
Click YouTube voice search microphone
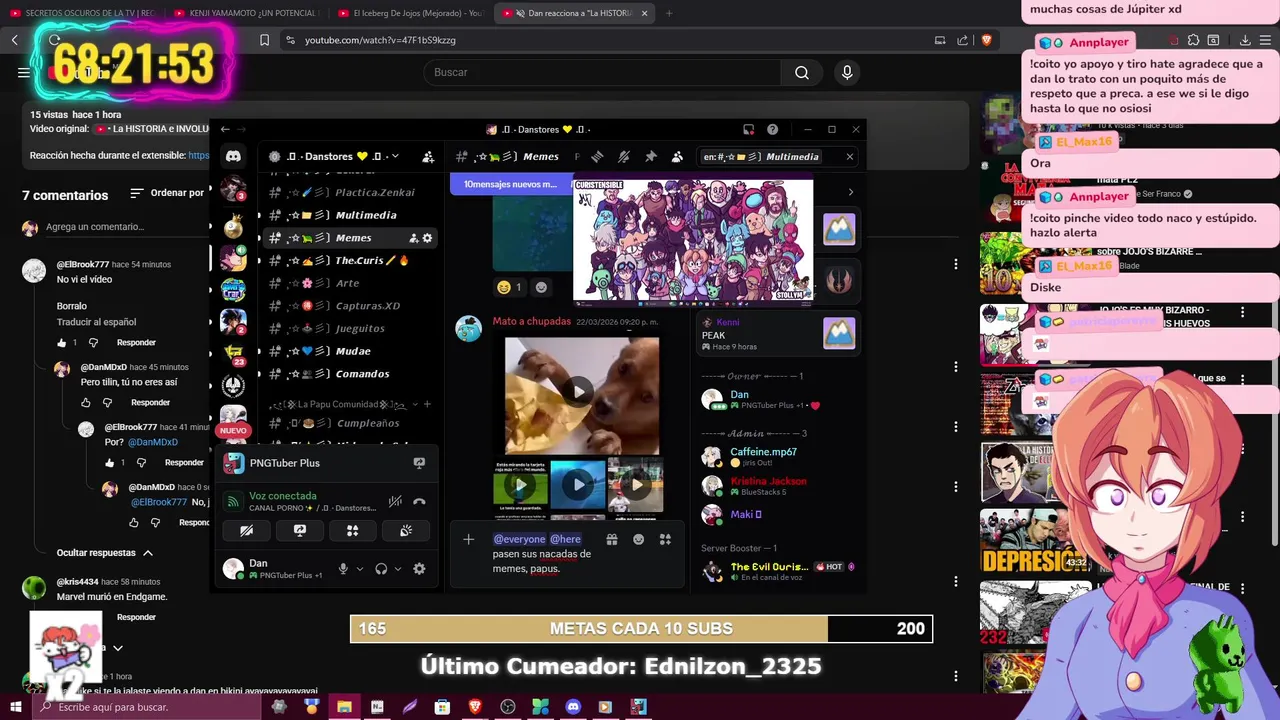coord(847,72)
